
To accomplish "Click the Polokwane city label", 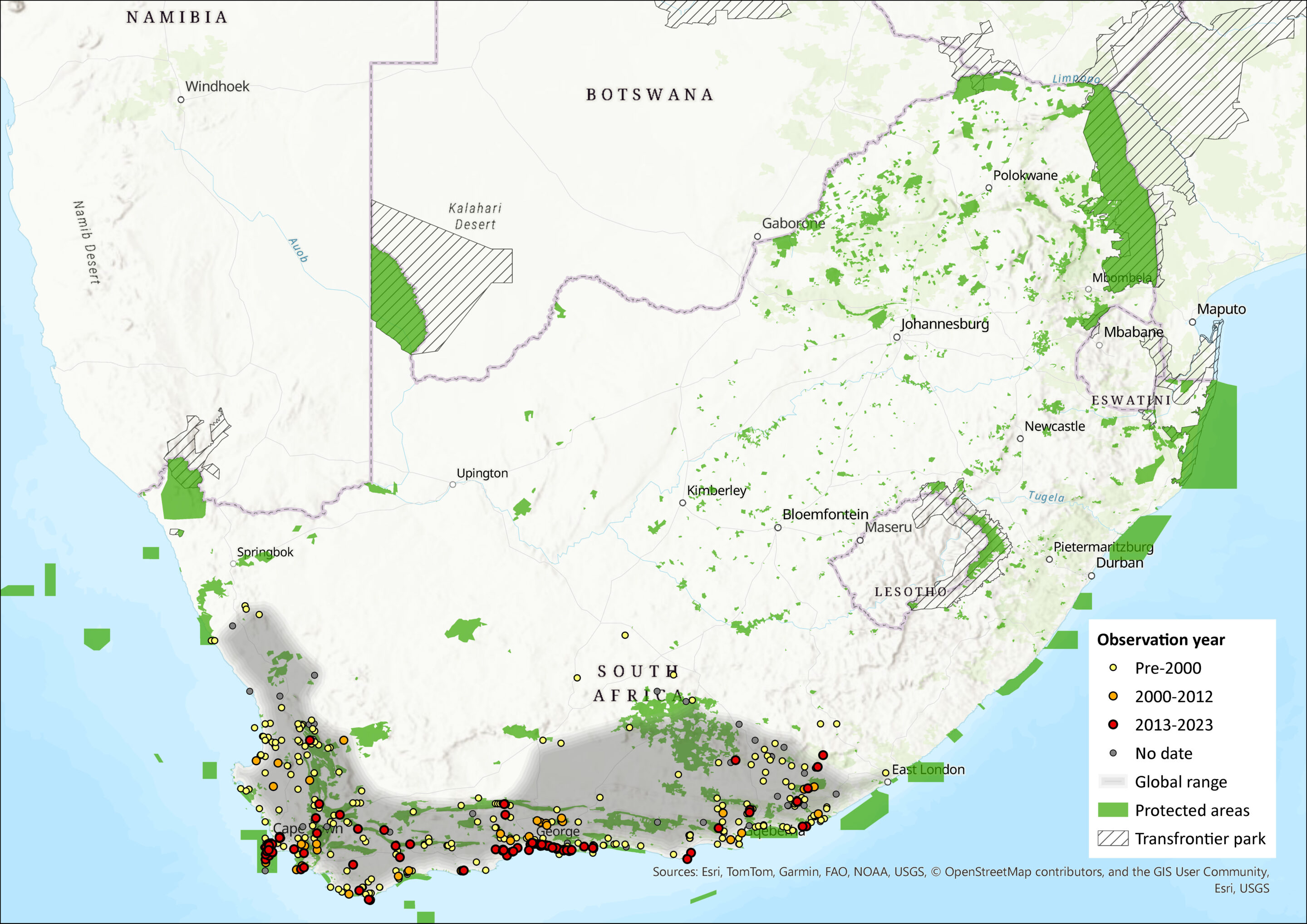I will pos(1025,175).
